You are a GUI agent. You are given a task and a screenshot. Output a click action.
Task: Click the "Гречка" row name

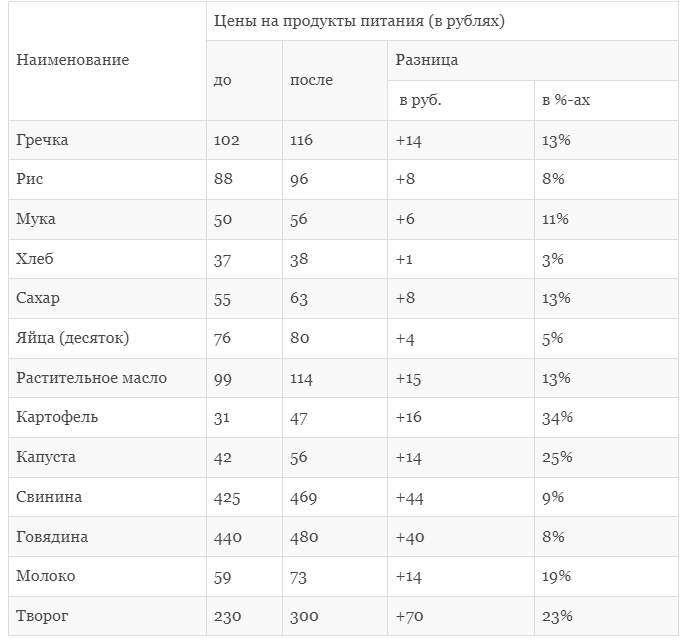pos(43,140)
